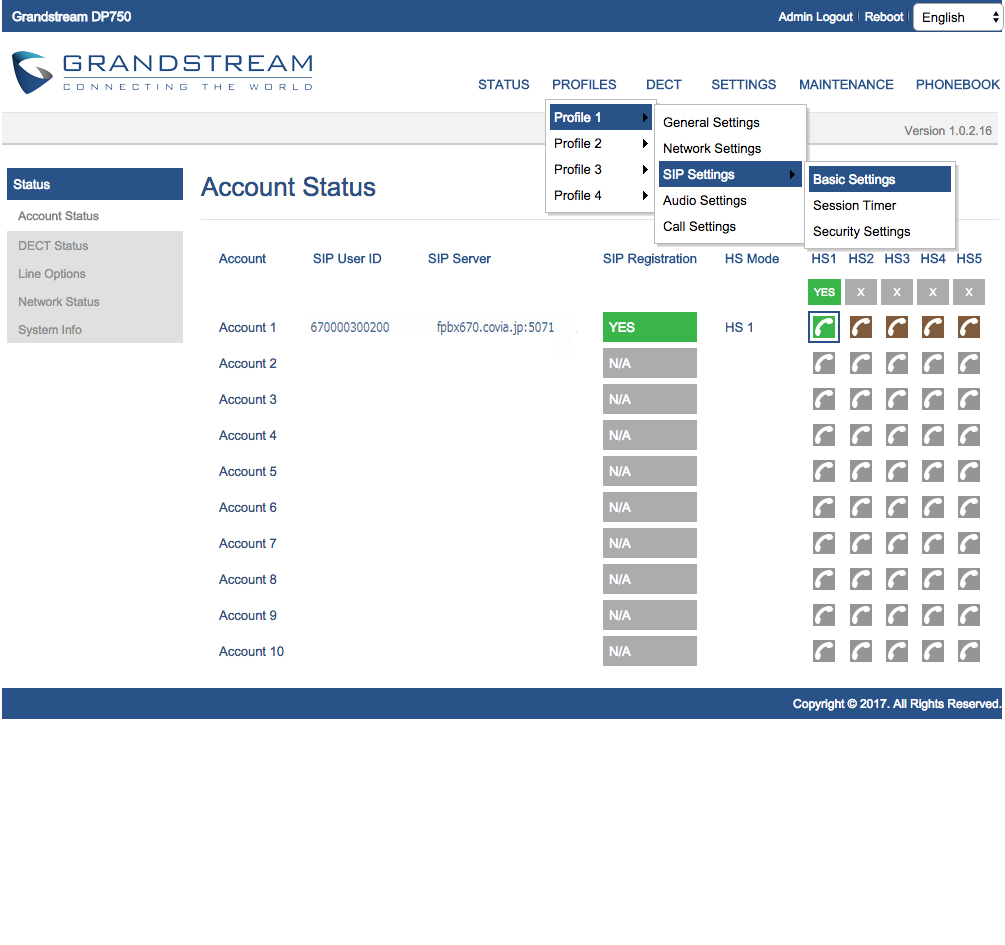Click the Grandstream logo
1005x945 pixels.
162,72
